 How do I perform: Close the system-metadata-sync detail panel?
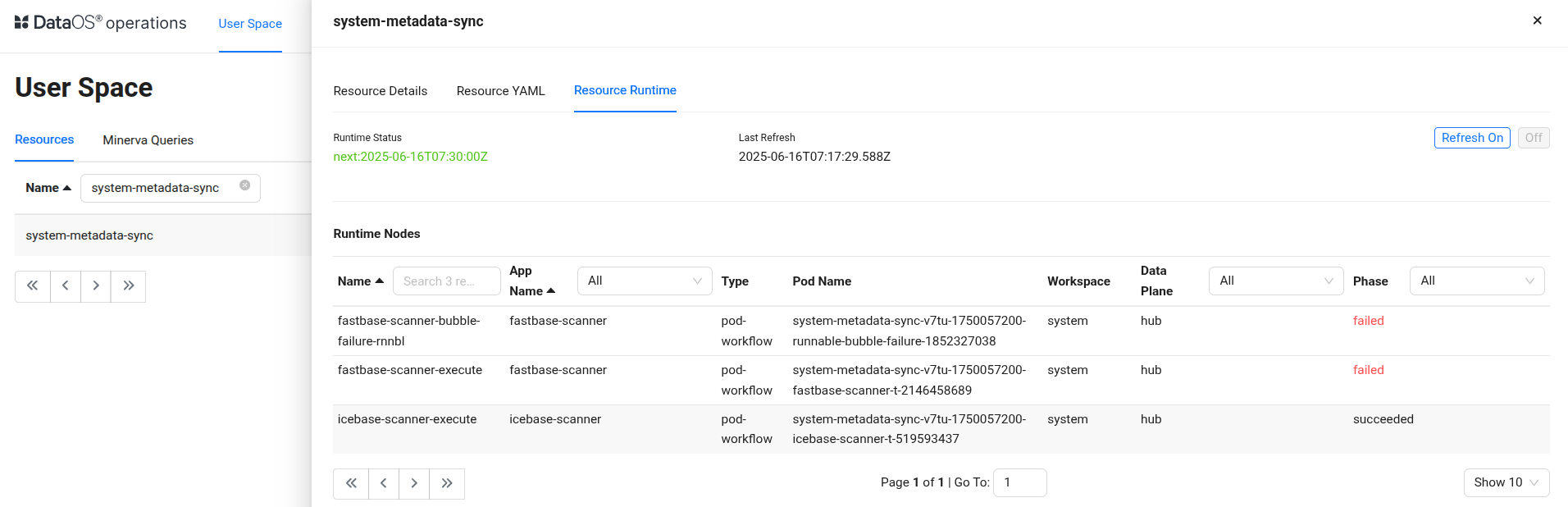[1537, 21]
